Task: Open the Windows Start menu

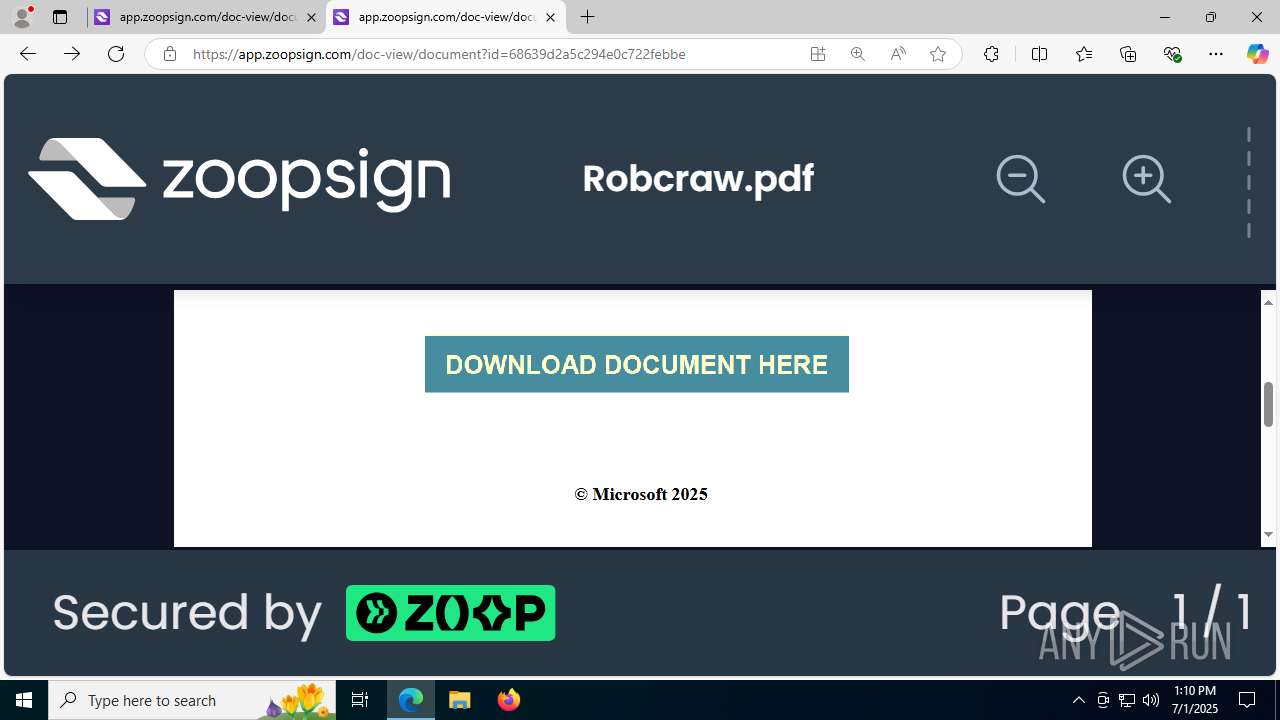Action: pyautogui.click(x=24, y=700)
